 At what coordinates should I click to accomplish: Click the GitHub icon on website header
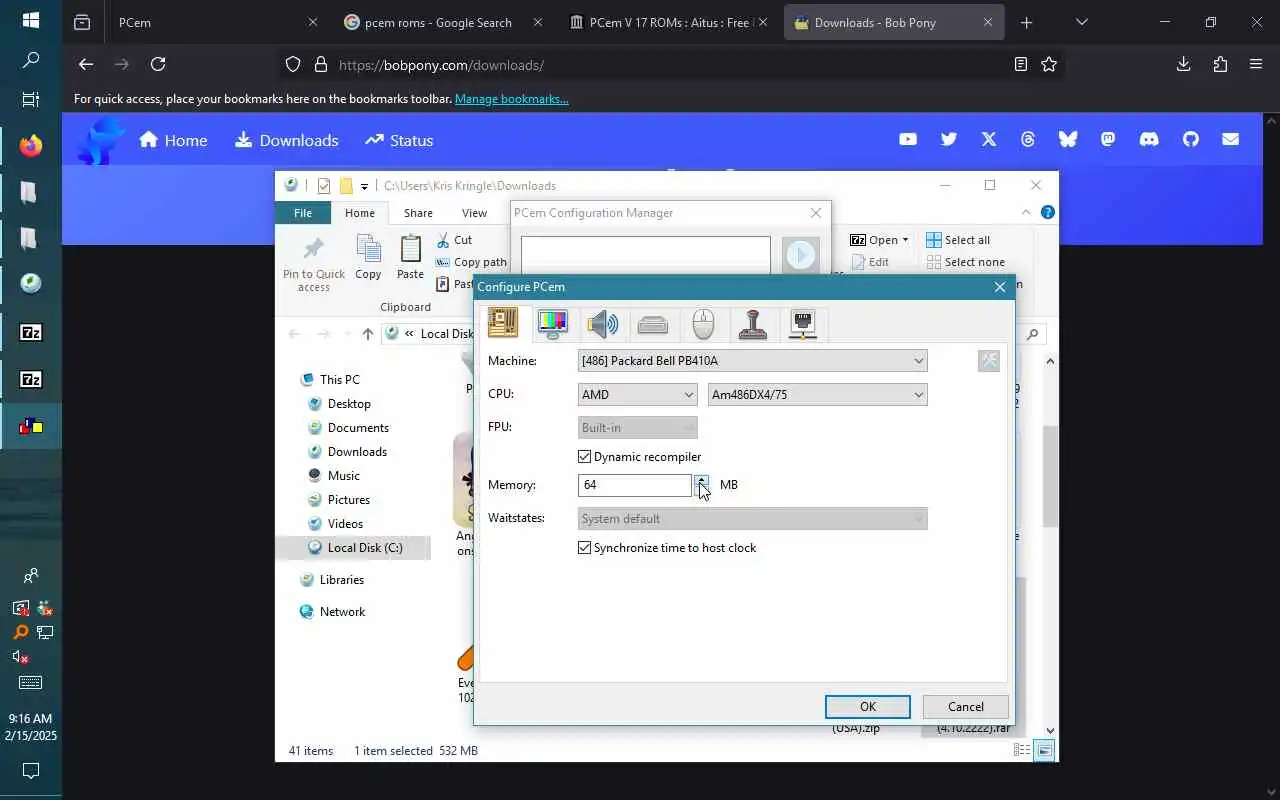pos(1190,140)
